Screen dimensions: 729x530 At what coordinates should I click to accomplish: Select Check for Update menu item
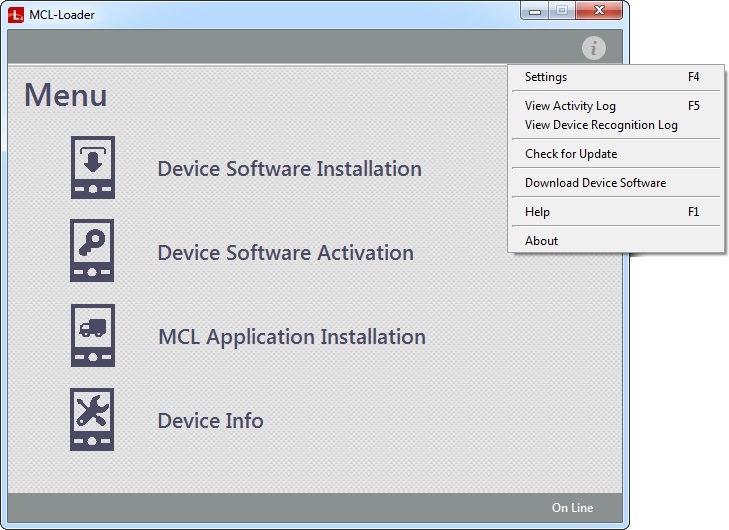(x=571, y=154)
